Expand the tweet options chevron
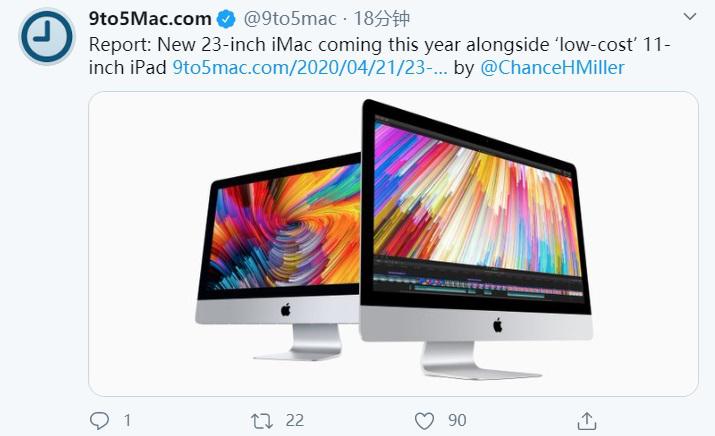Screen dimensions: 715x436 tap(690, 17)
